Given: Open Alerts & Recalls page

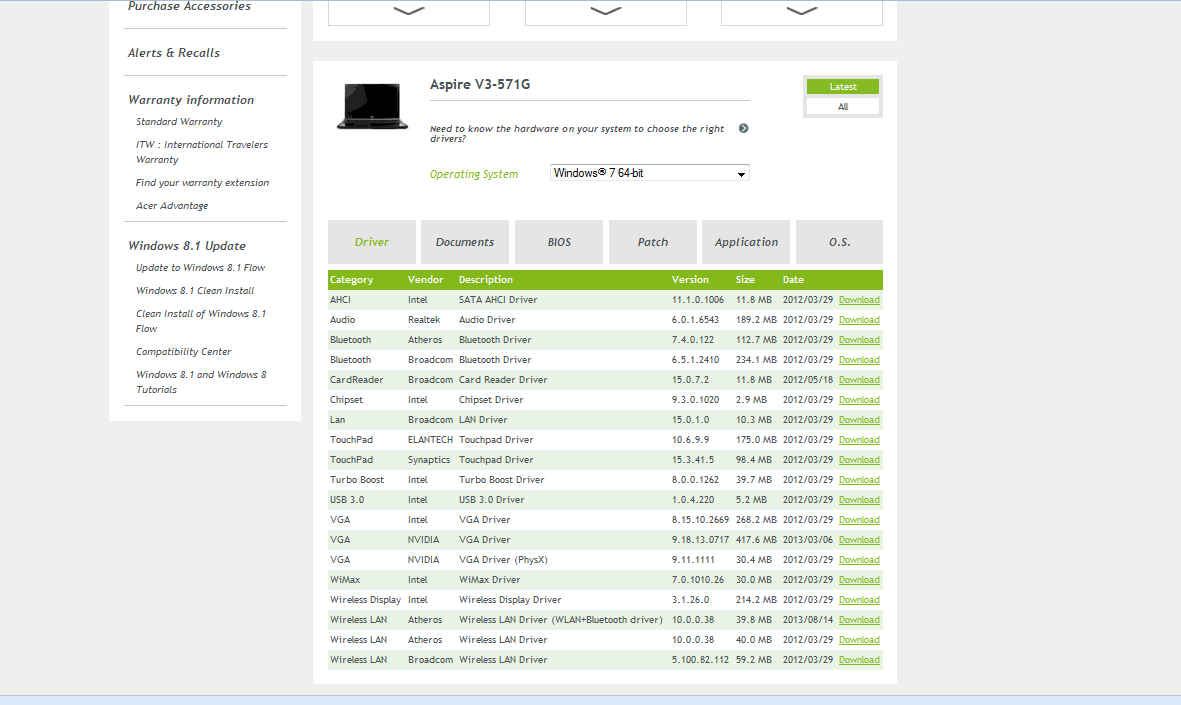Looking at the screenshot, I should [174, 53].
